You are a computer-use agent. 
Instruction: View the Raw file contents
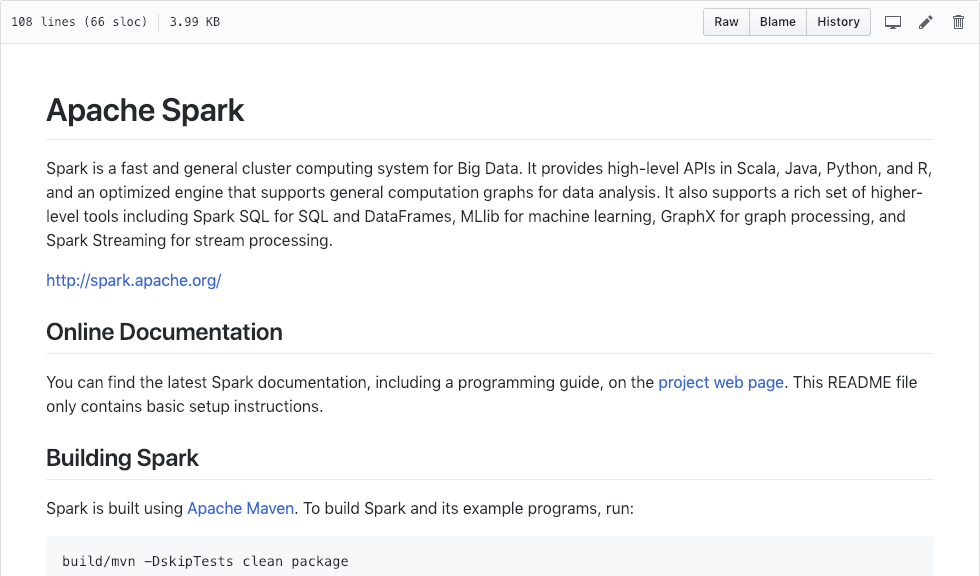pos(726,22)
